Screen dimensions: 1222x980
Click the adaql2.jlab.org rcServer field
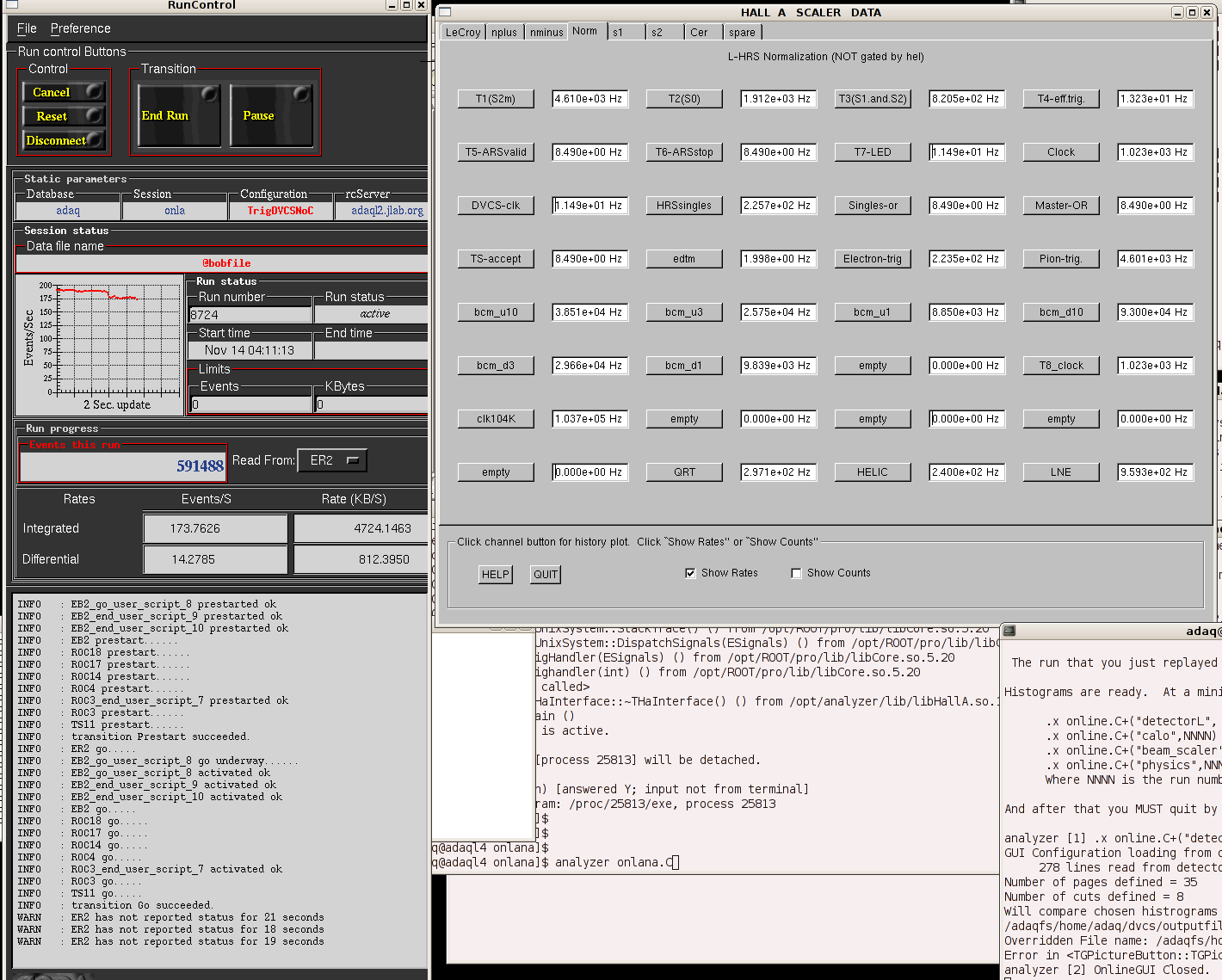point(382,210)
